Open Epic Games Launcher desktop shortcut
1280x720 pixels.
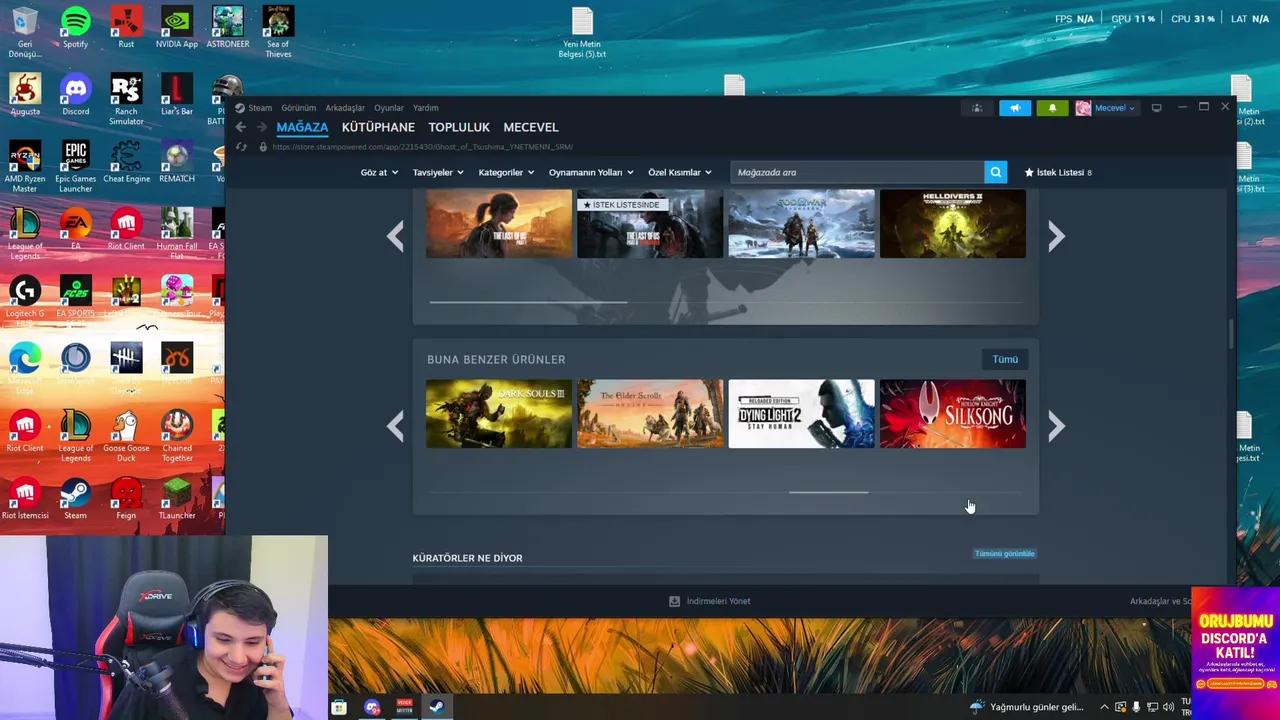75,167
